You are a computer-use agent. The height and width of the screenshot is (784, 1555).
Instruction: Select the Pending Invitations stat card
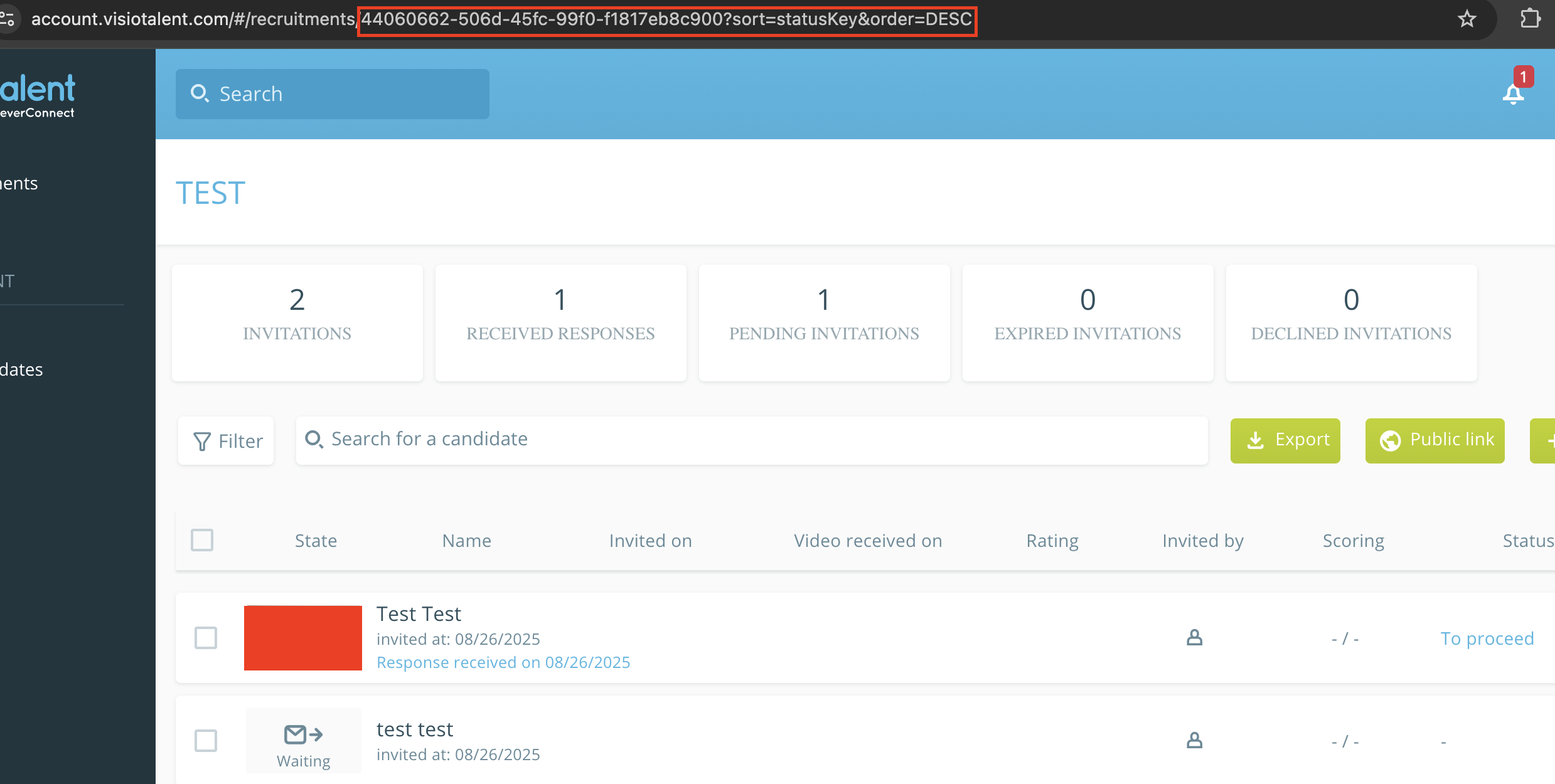(824, 322)
